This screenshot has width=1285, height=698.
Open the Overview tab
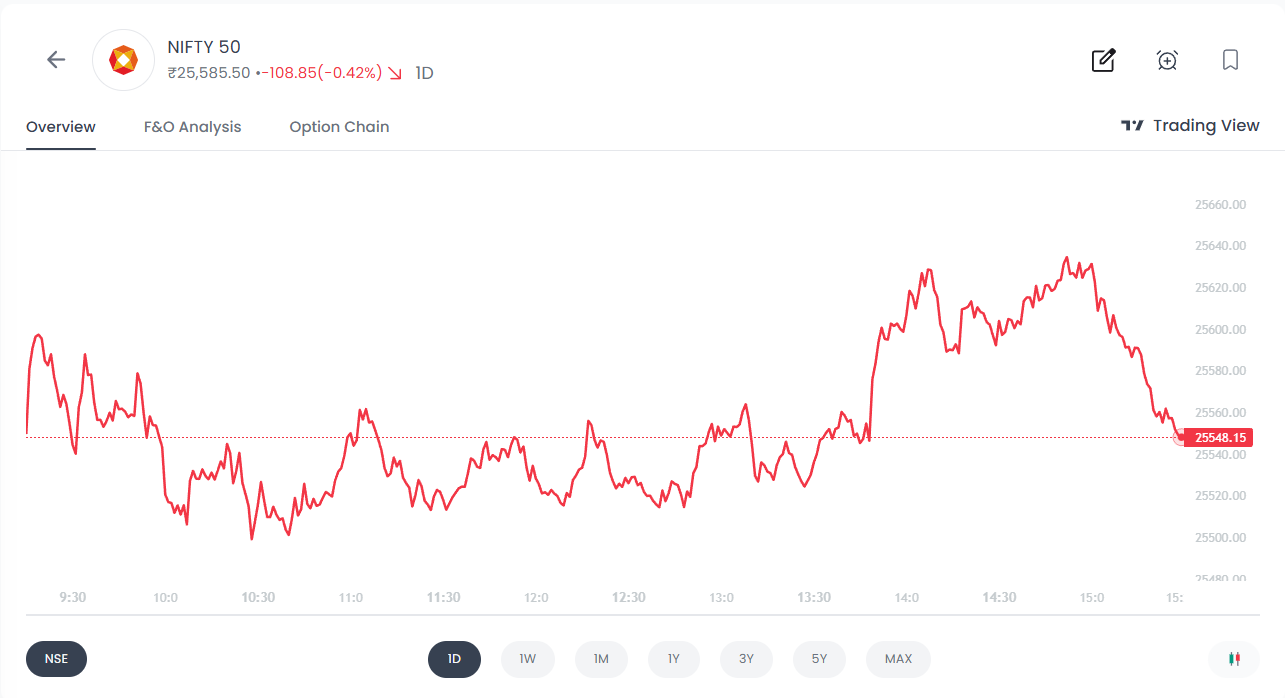[x=61, y=127]
